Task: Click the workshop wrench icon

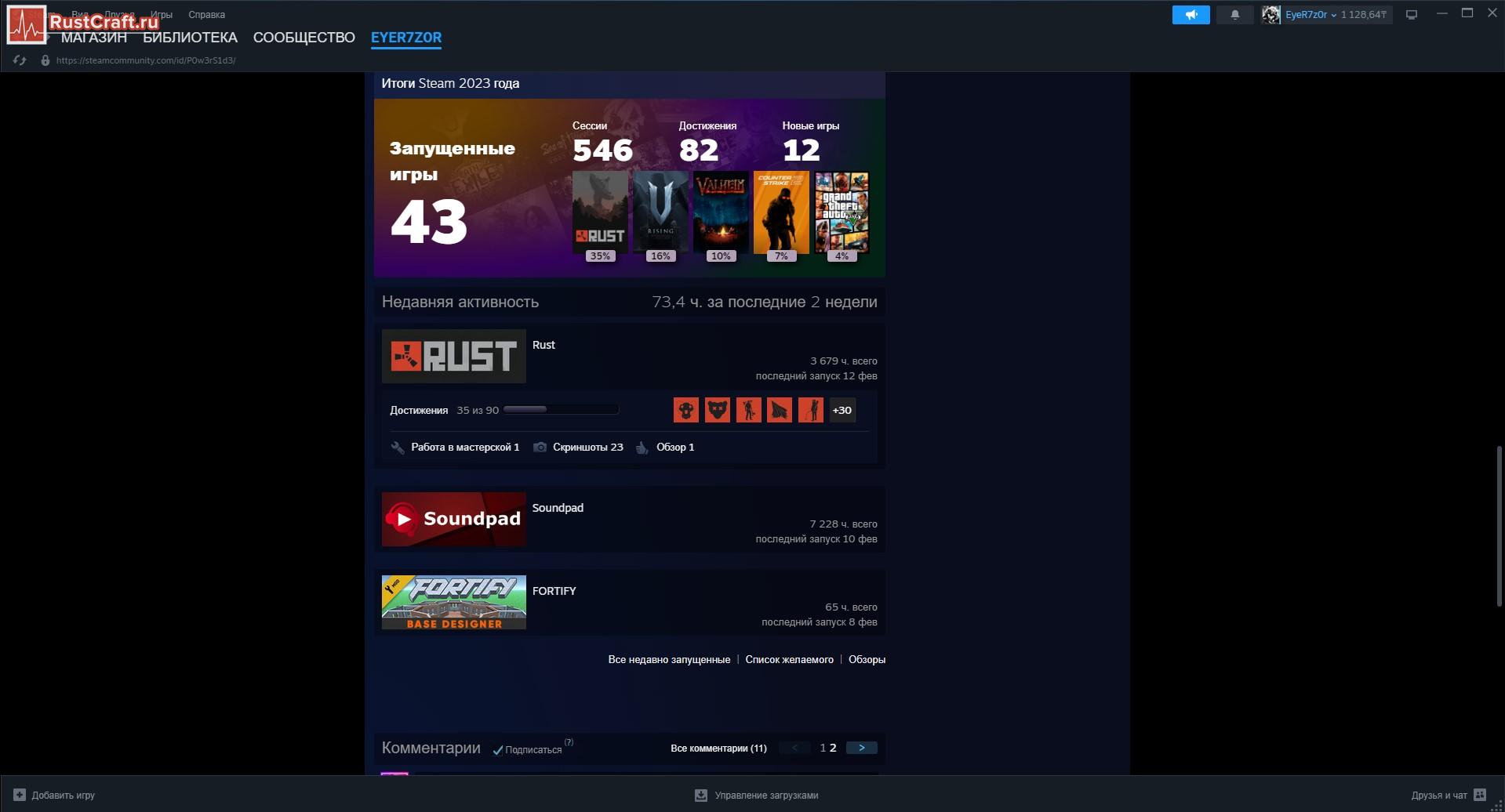Action: tap(398, 448)
